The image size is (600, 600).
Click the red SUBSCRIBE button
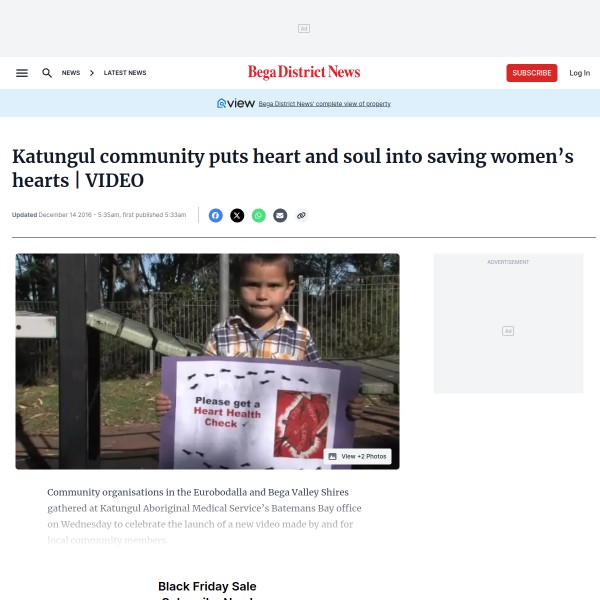(x=532, y=73)
